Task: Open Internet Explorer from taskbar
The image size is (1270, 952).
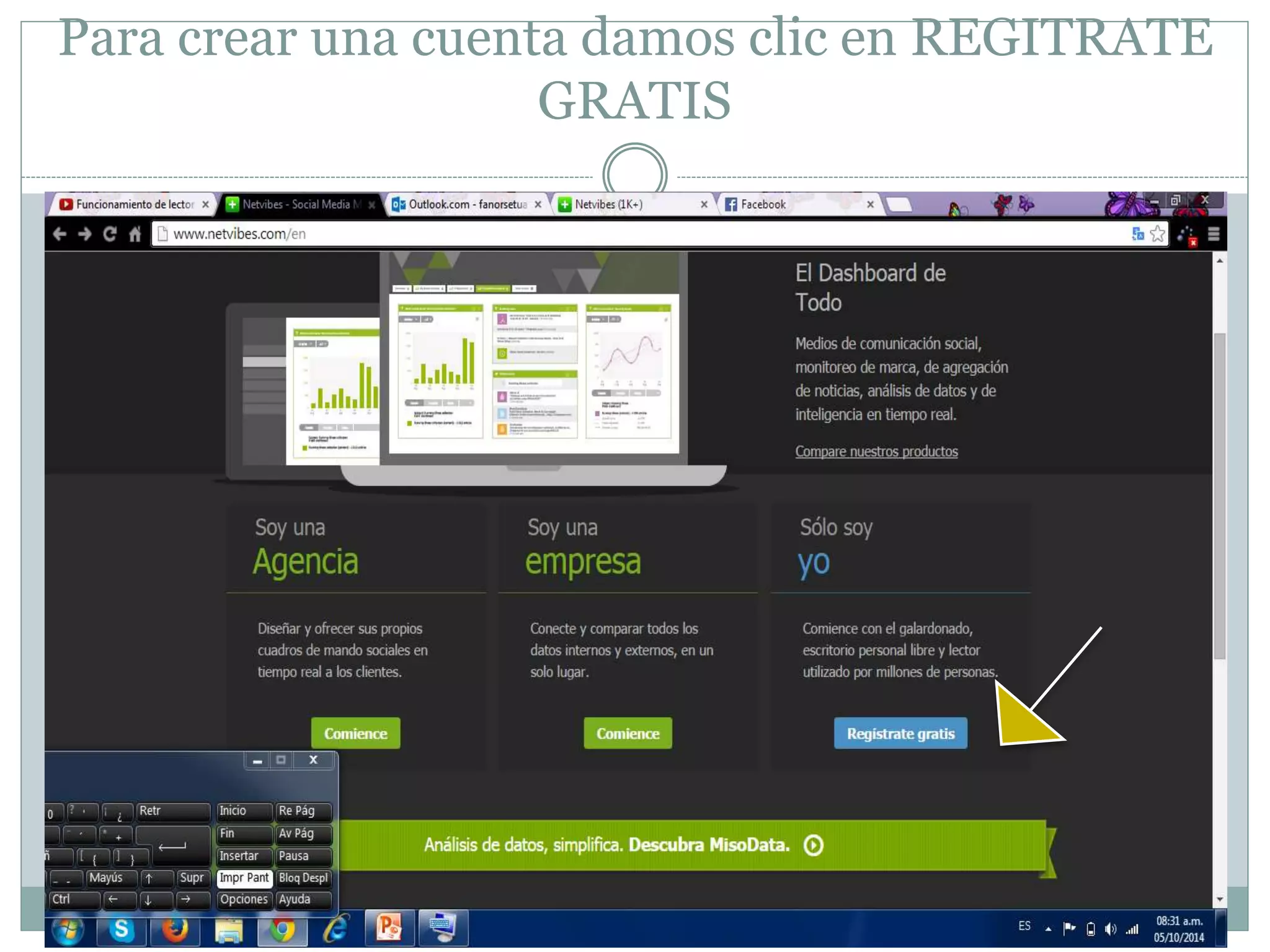Action: point(335,929)
